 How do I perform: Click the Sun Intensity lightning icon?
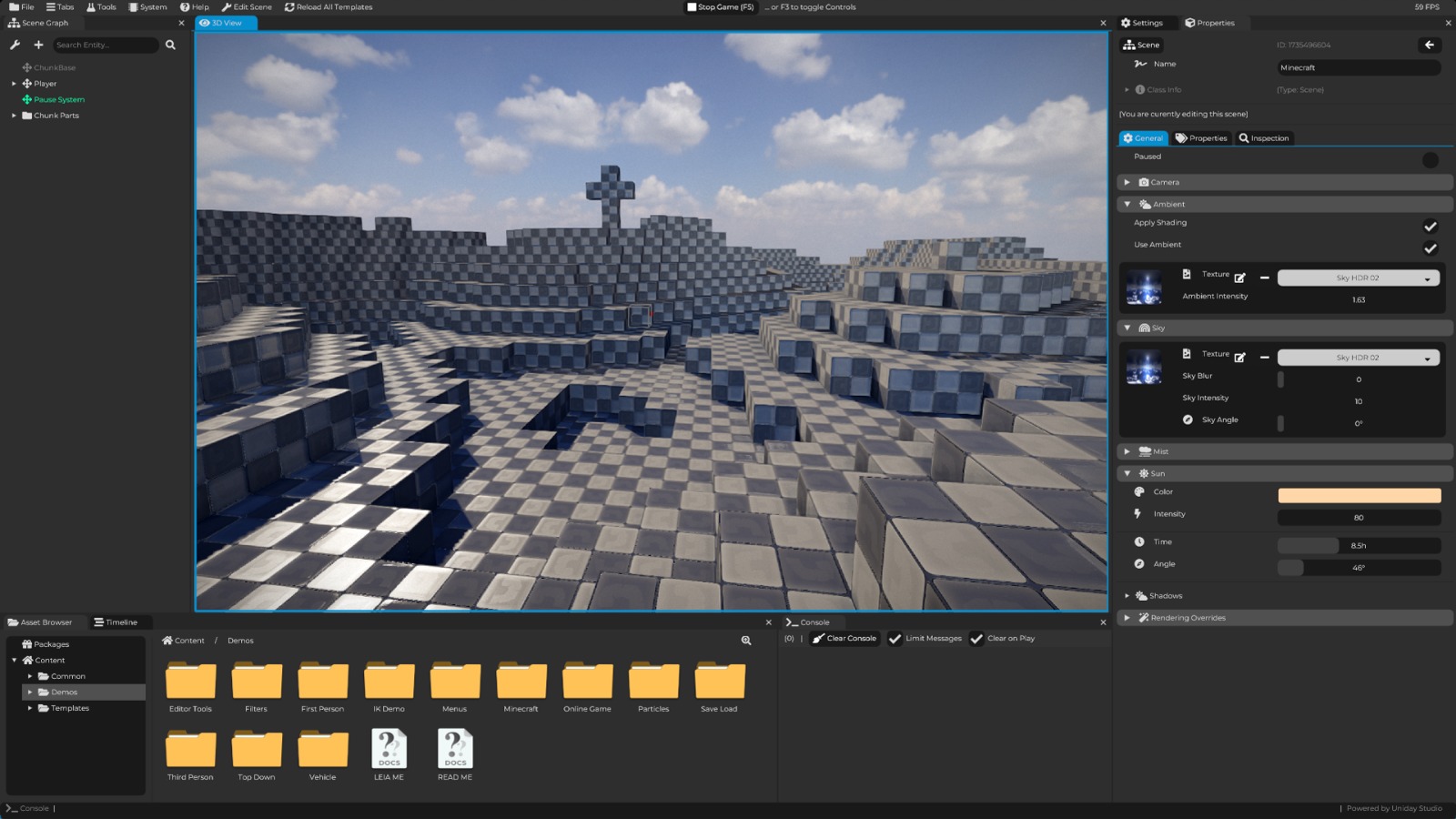pos(1137,513)
